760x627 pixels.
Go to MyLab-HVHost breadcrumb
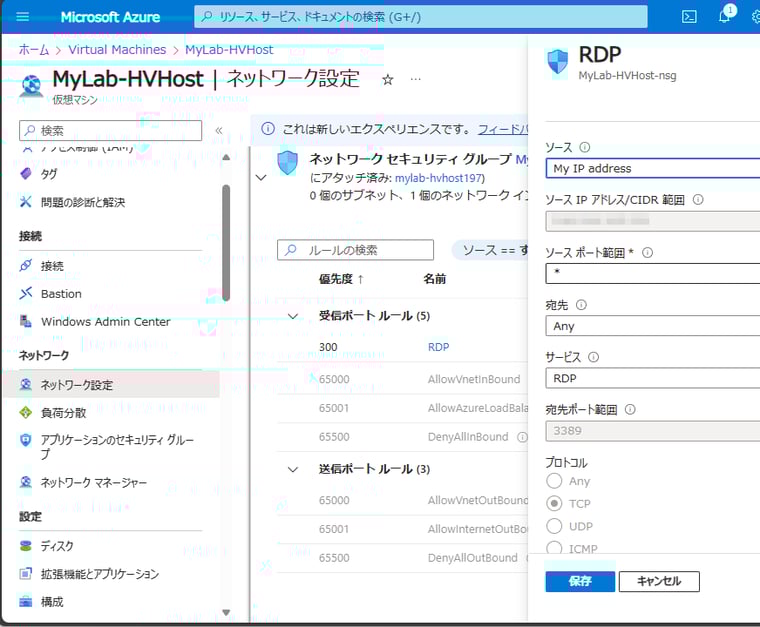click(x=229, y=50)
